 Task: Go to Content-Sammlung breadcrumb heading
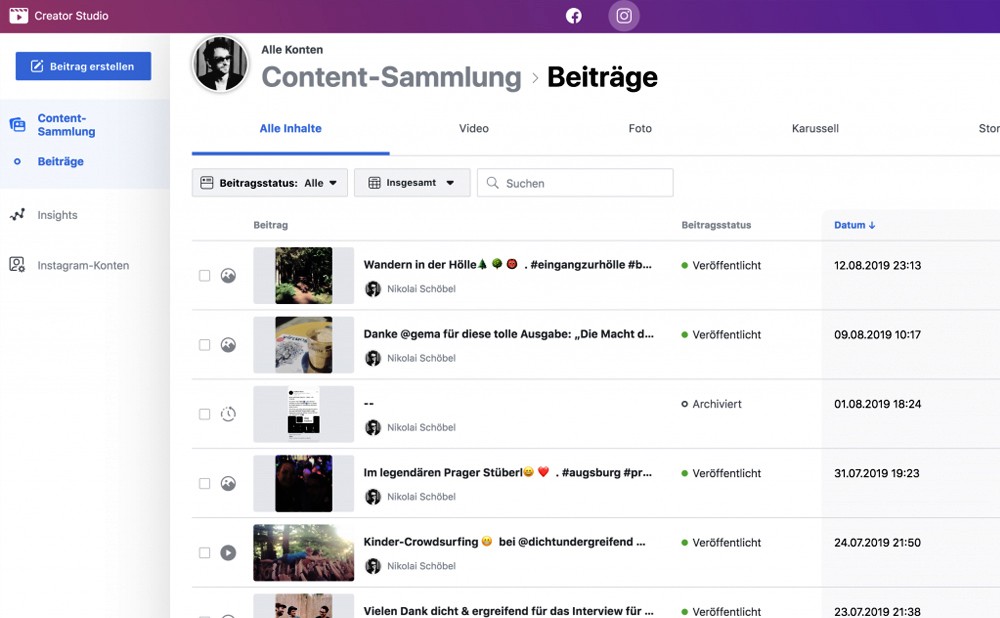(391, 77)
